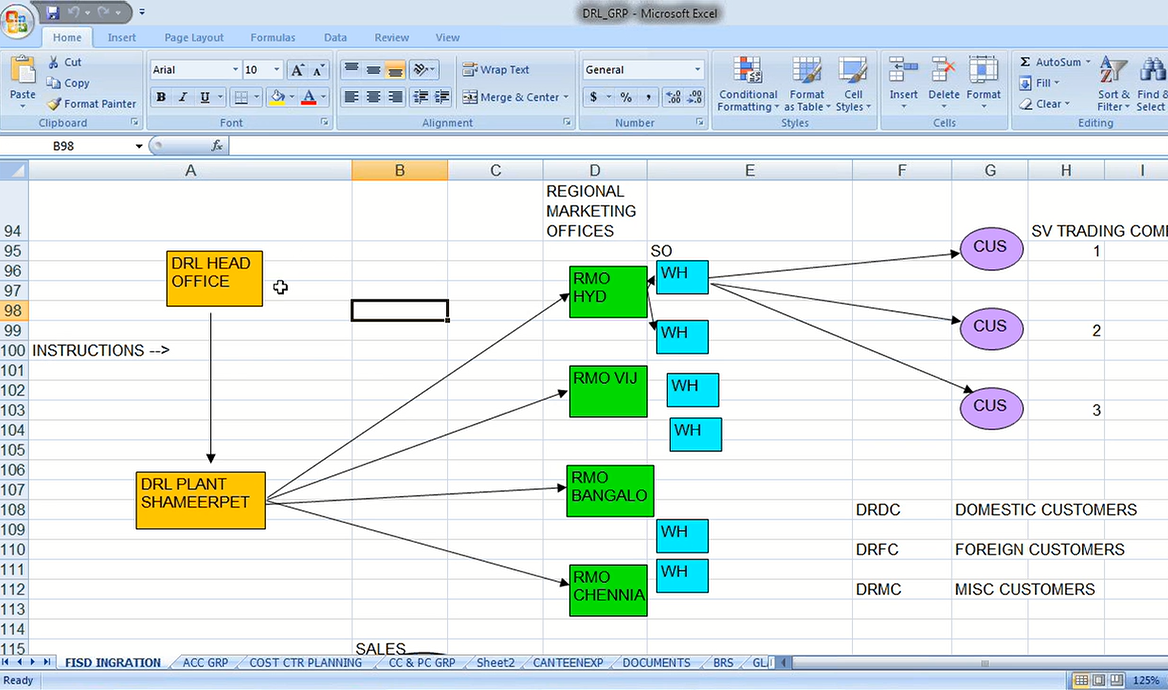The height and width of the screenshot is (690, 1168).
Task: Click Merge & Center button
Action: (x=511, y=97)
